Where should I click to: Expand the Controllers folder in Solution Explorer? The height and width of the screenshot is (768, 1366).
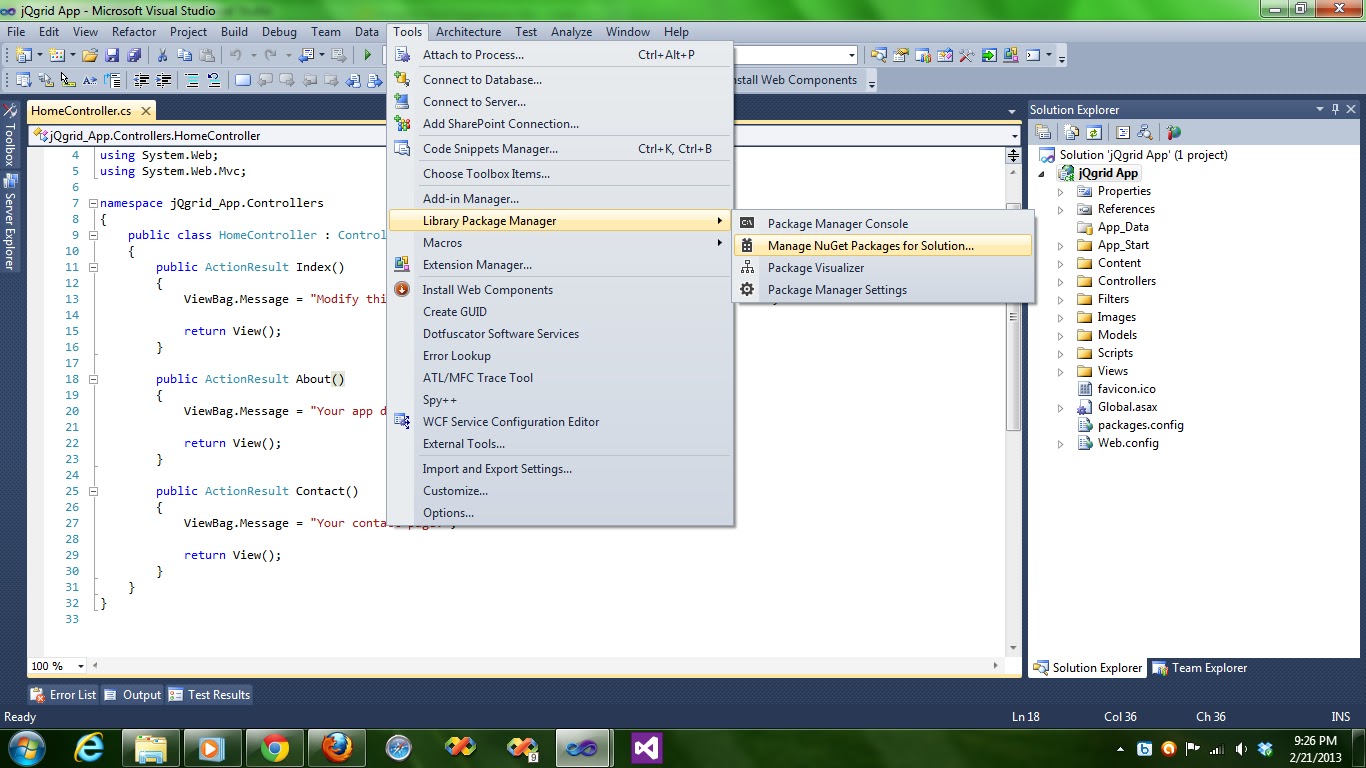click(x=1060, y=280)
